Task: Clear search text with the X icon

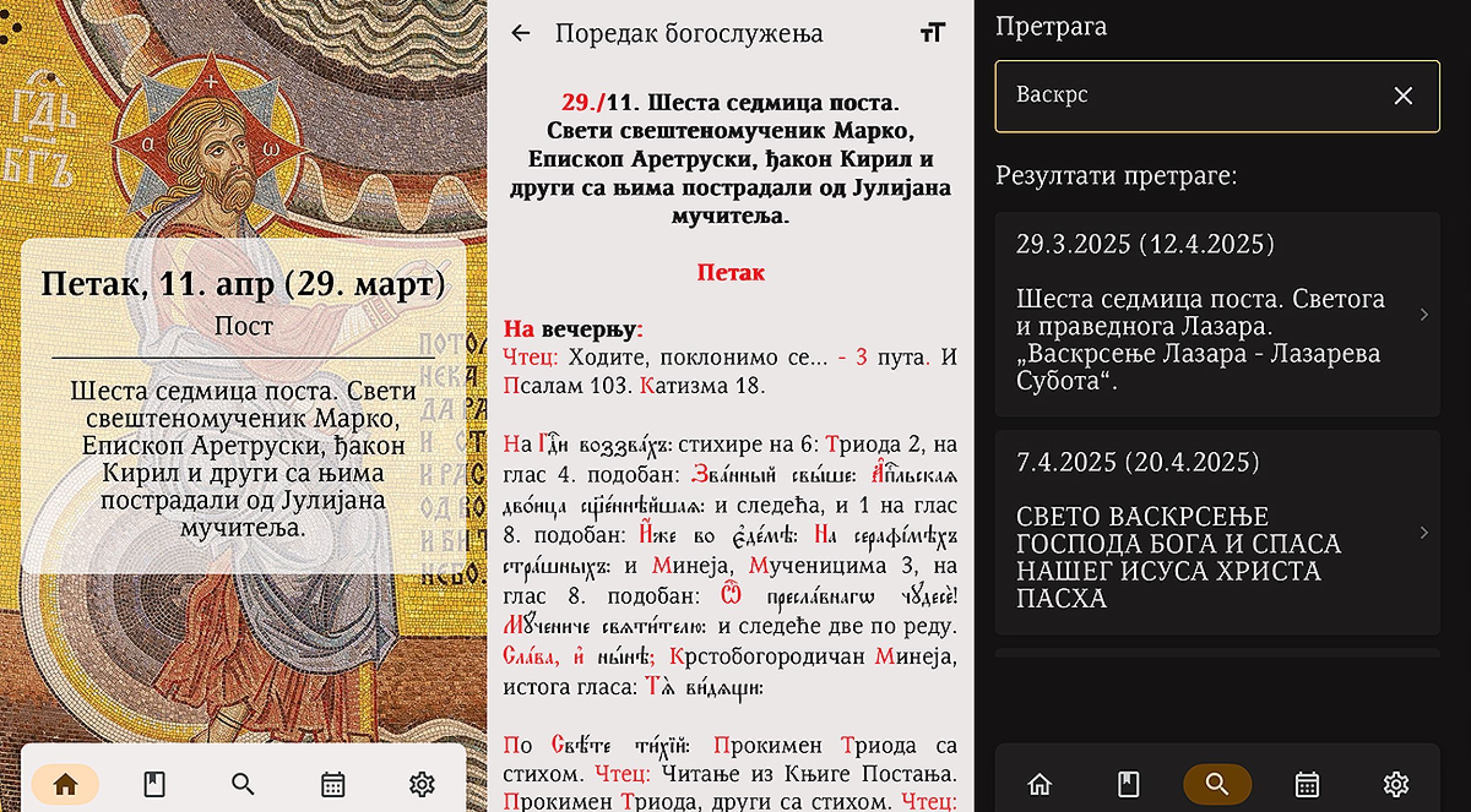Action: click(1403, 96)
